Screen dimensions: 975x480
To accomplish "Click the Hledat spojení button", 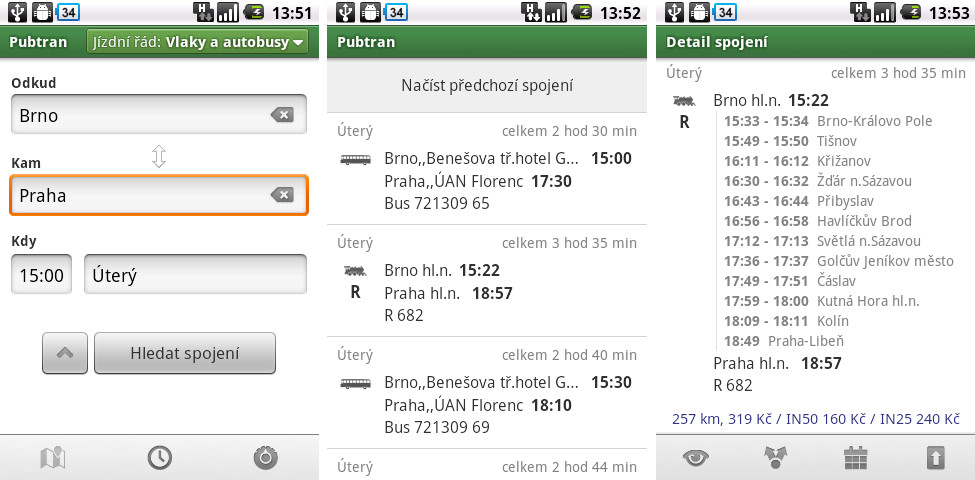I will (x=185, y=353).
